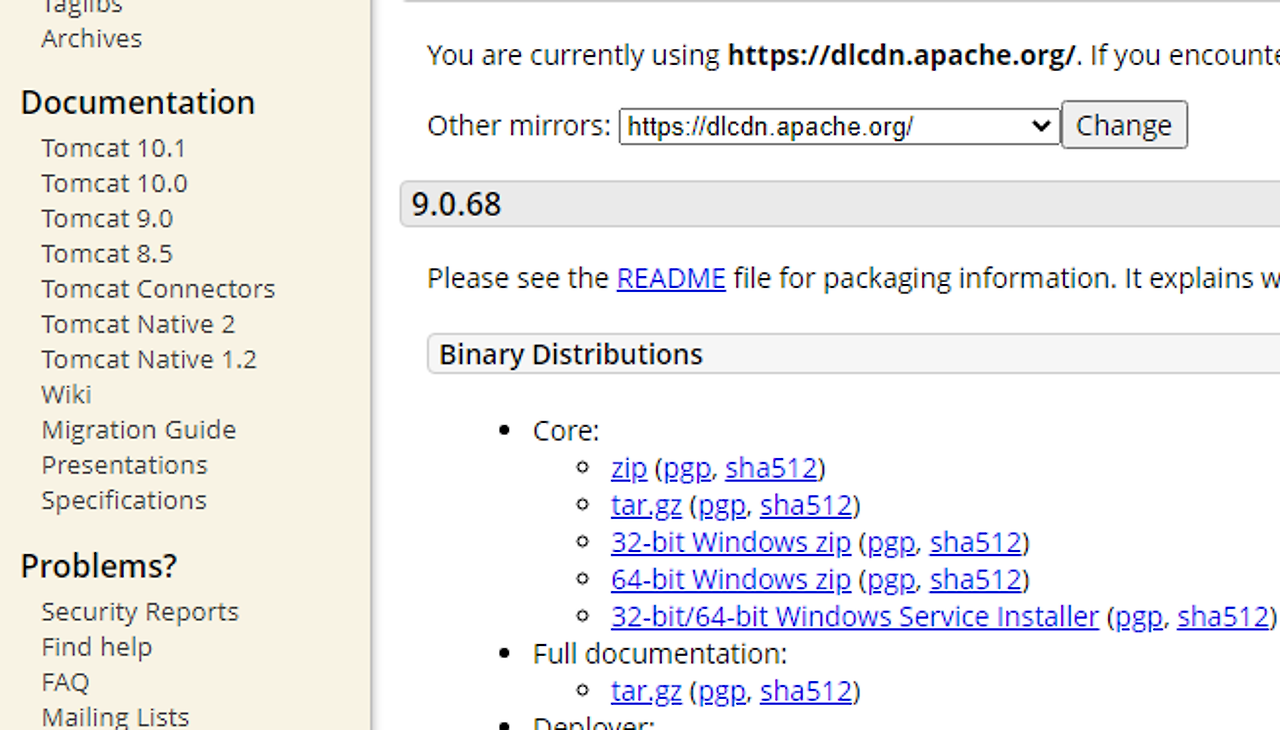Open the Security Reports link

pyautogui.click(x=140, y=611)
